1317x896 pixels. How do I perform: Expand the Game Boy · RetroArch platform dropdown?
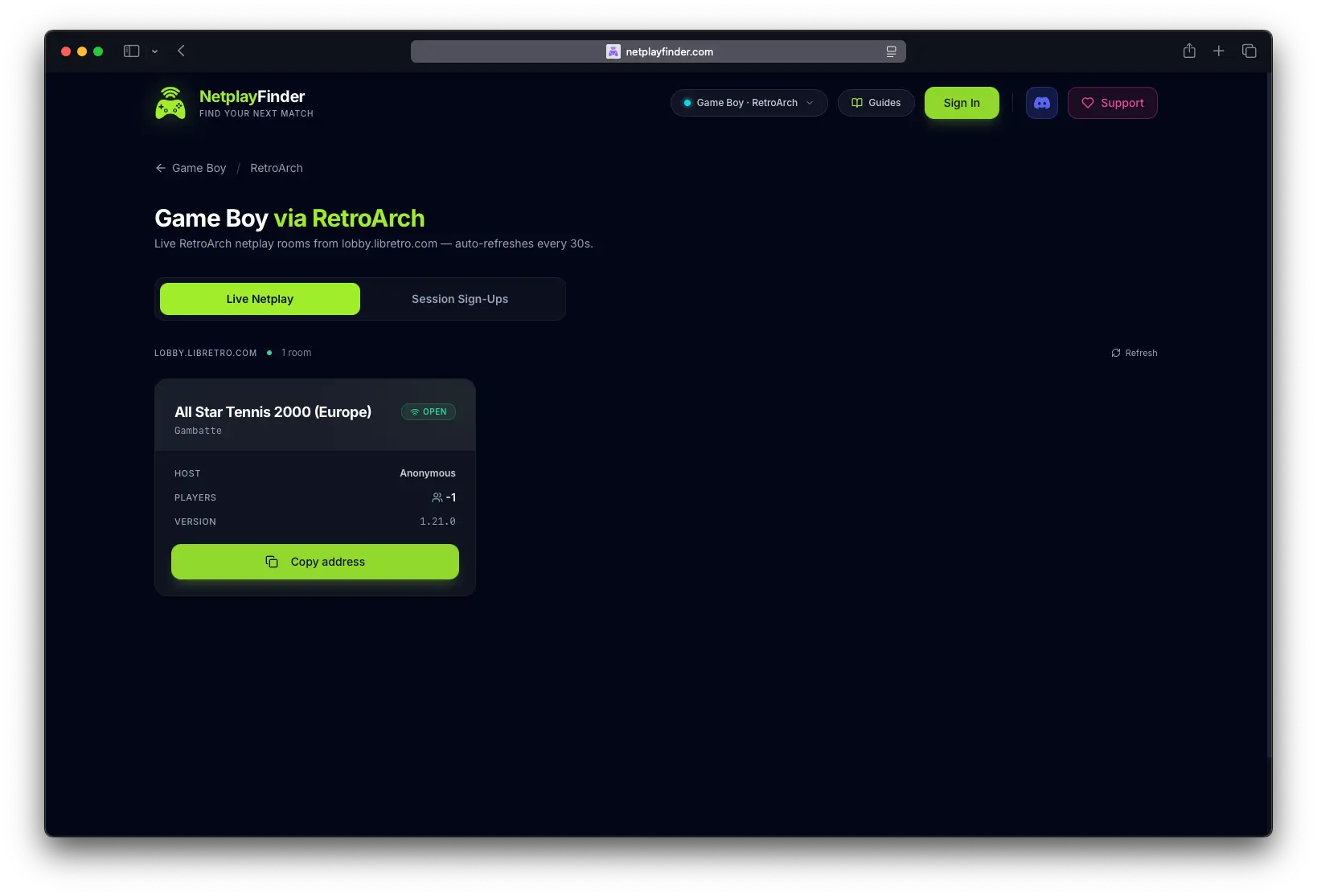click(x=749, y=103)
